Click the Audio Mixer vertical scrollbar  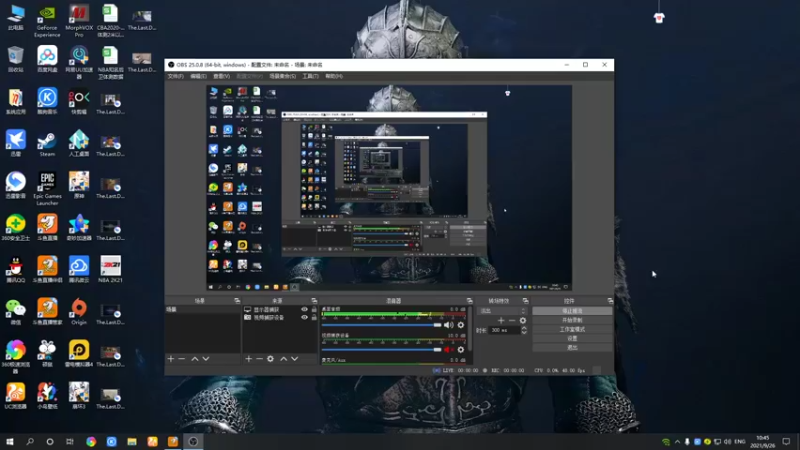469,329
